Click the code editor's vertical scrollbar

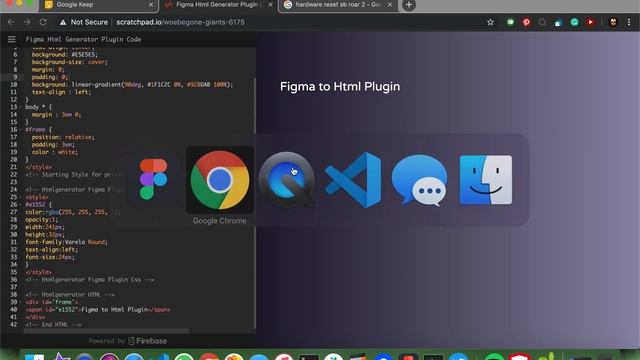(255, 203)
